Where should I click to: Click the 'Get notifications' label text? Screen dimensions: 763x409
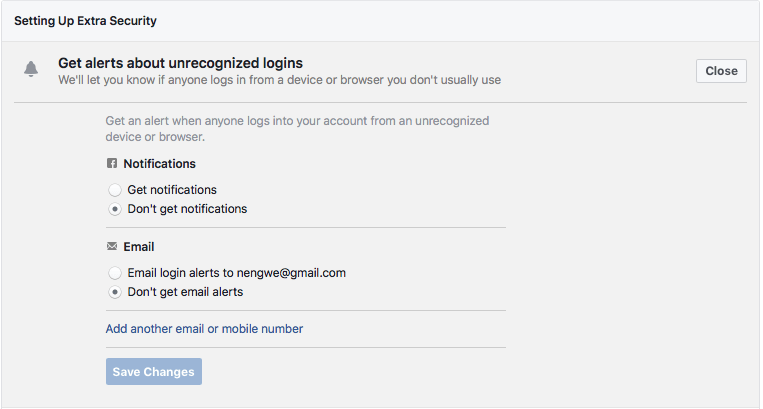[x=172, y=190]
